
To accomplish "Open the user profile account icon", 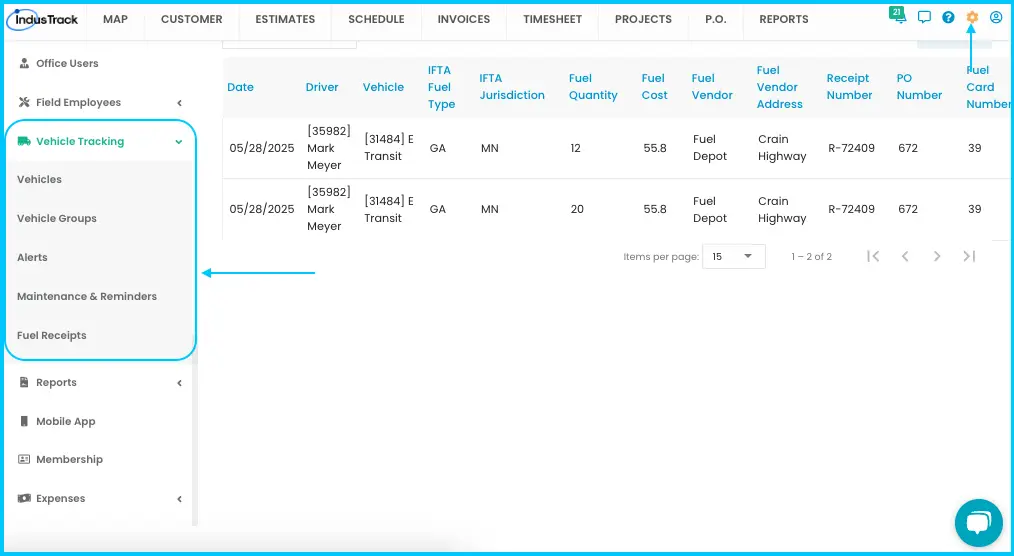I will pyautogui.click(x=996, y=17).
